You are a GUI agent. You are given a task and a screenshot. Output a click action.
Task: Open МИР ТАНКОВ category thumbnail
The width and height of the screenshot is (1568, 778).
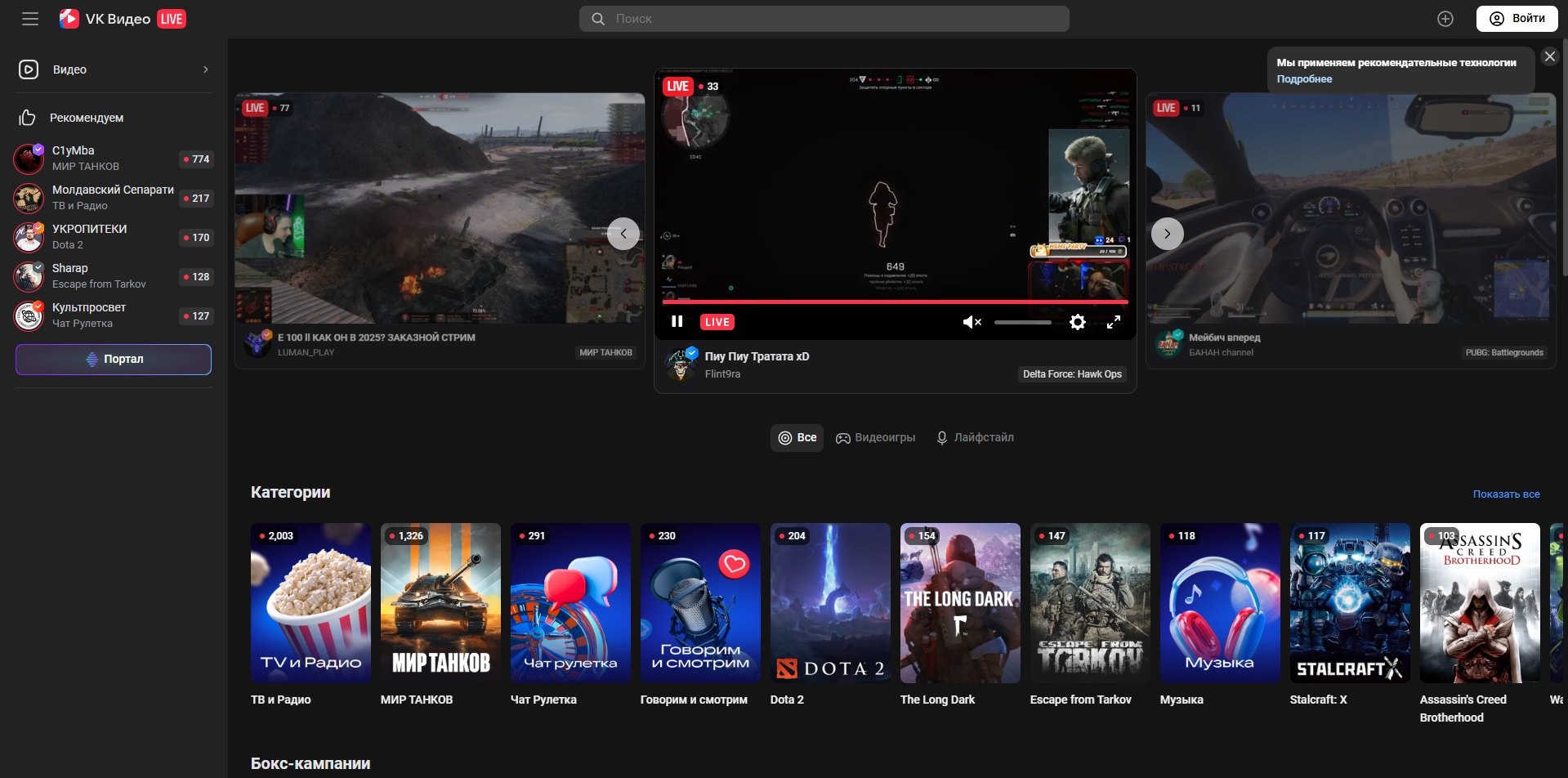coord(440,603)
